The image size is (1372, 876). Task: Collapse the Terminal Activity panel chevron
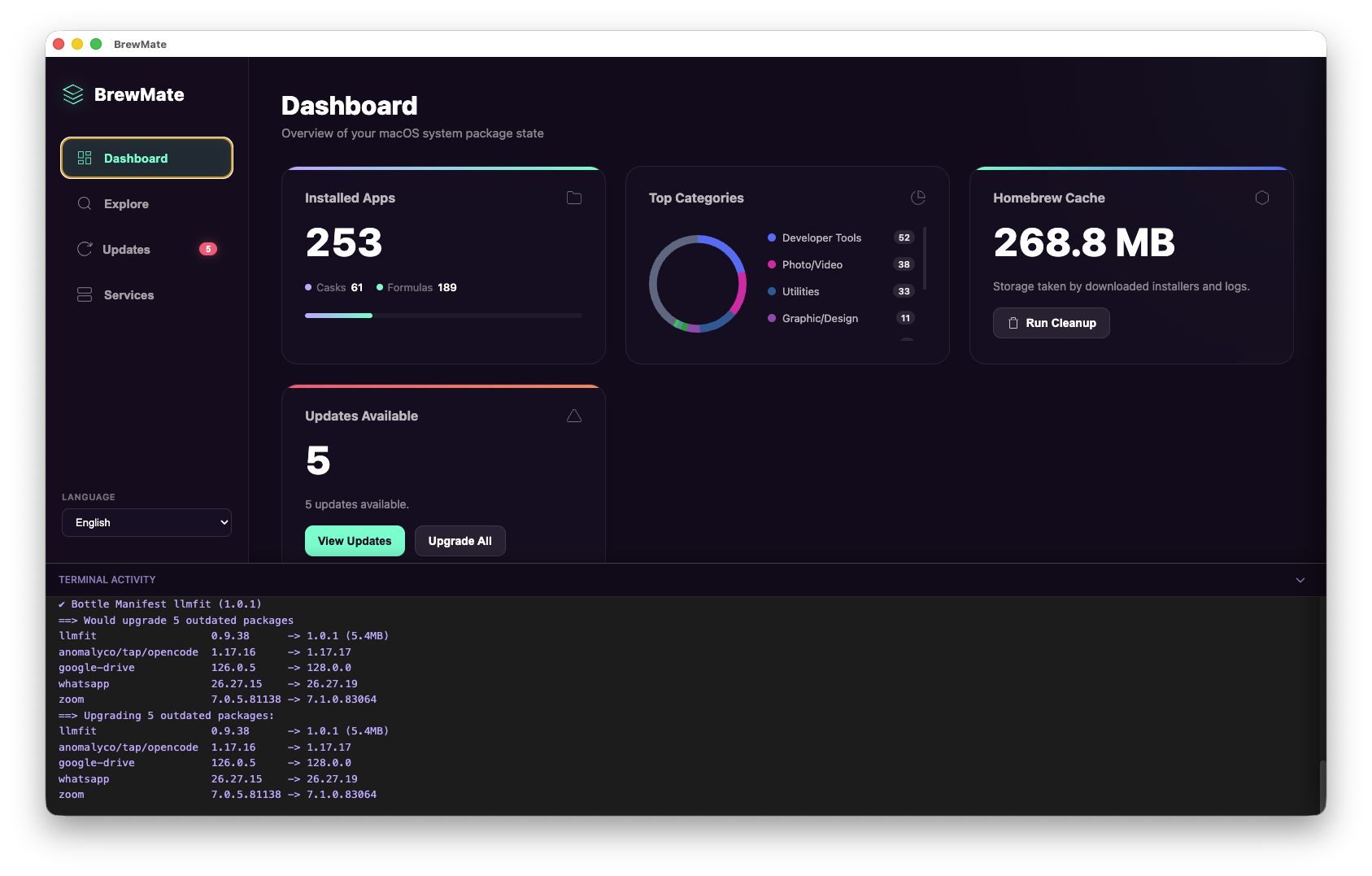[x=1300, y=580]
